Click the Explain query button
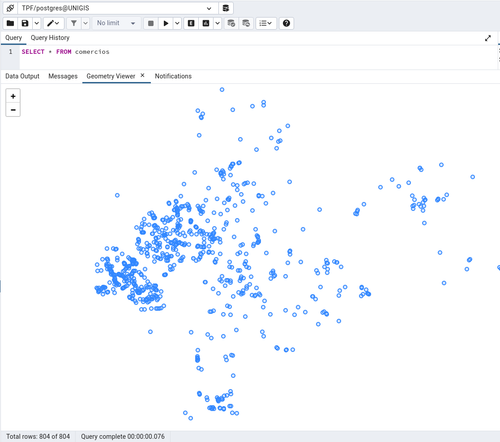This screenshot has height=442, width=500. tap(191, 23)
